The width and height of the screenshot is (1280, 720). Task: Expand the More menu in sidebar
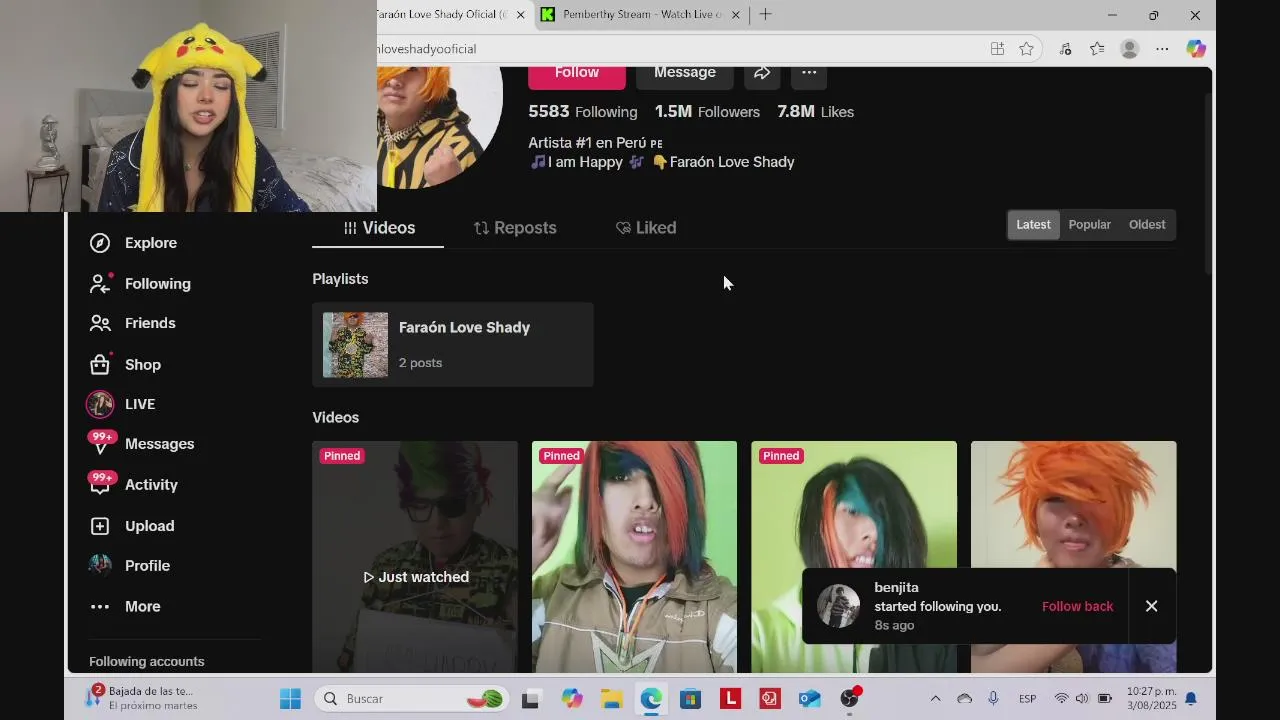click(125, 607)
